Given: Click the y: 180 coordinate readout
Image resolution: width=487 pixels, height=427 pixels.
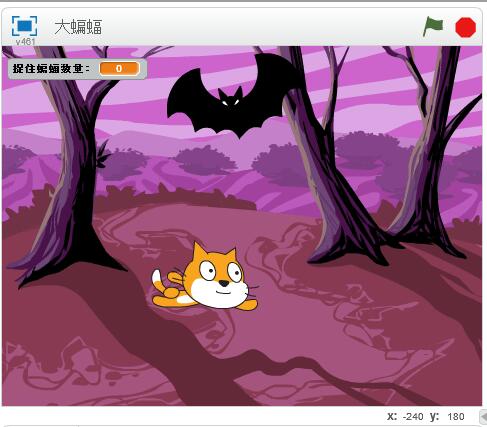Looking at the screenshot, I should 447,416.
